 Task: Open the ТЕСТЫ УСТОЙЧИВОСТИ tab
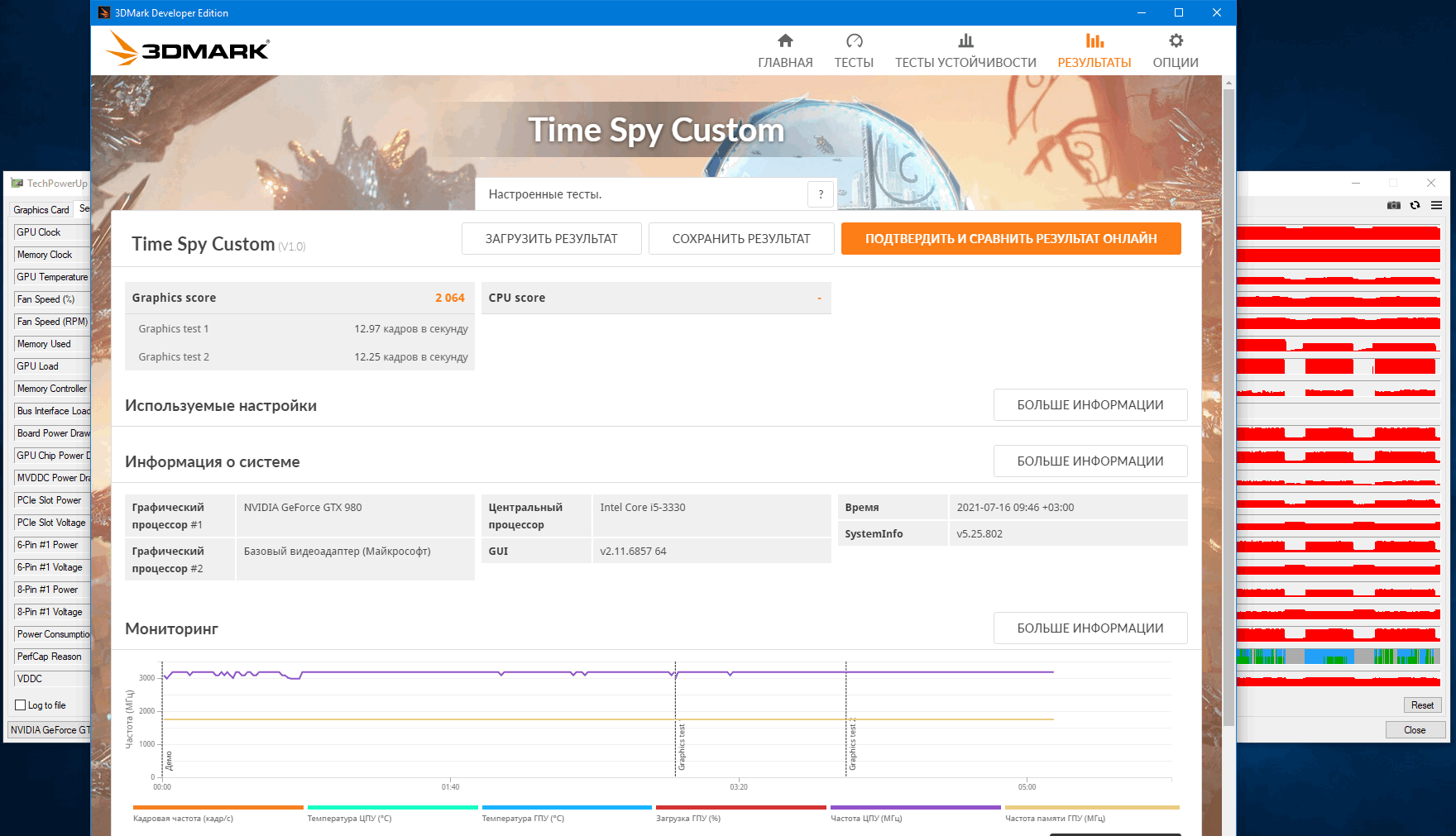tap(965, 51)
